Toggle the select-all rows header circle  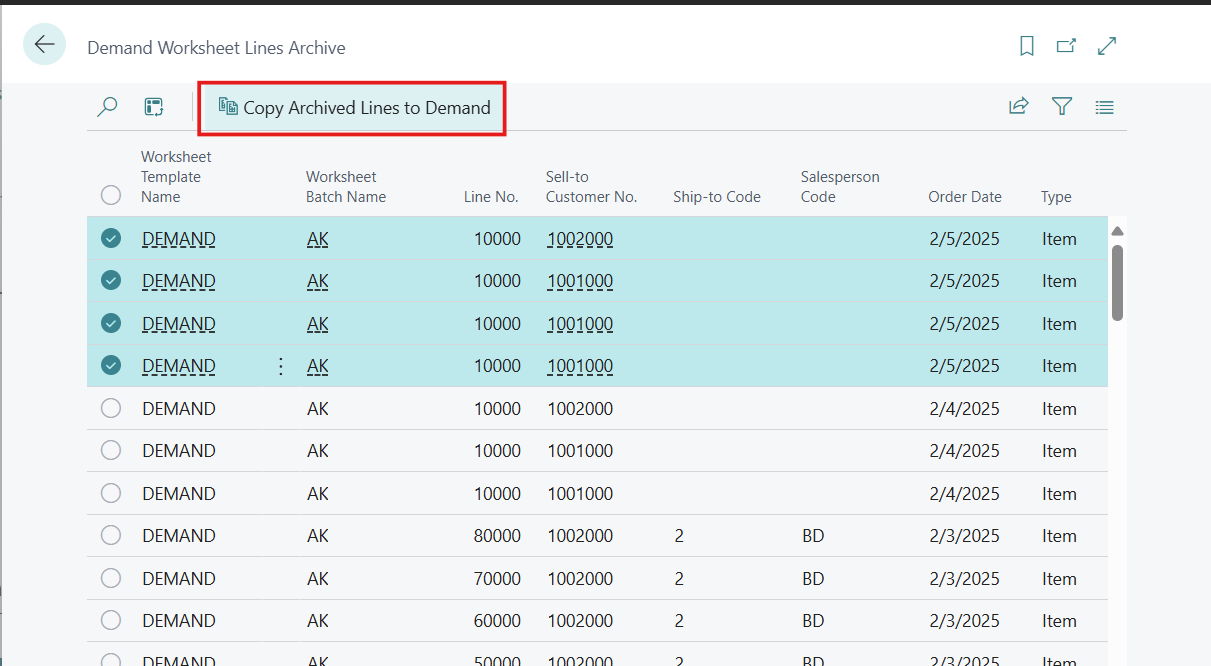[x=111, y=195]
